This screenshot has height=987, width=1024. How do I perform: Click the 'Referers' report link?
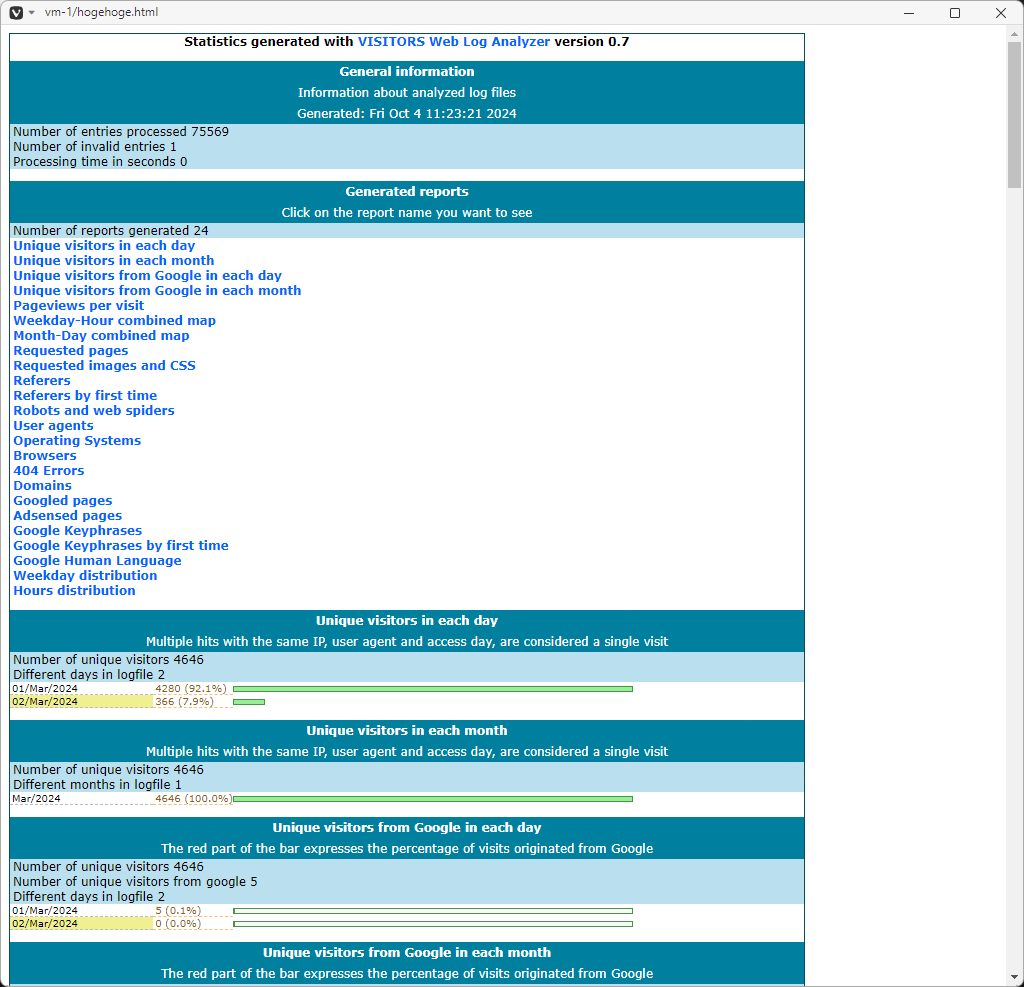coord(42,381)
